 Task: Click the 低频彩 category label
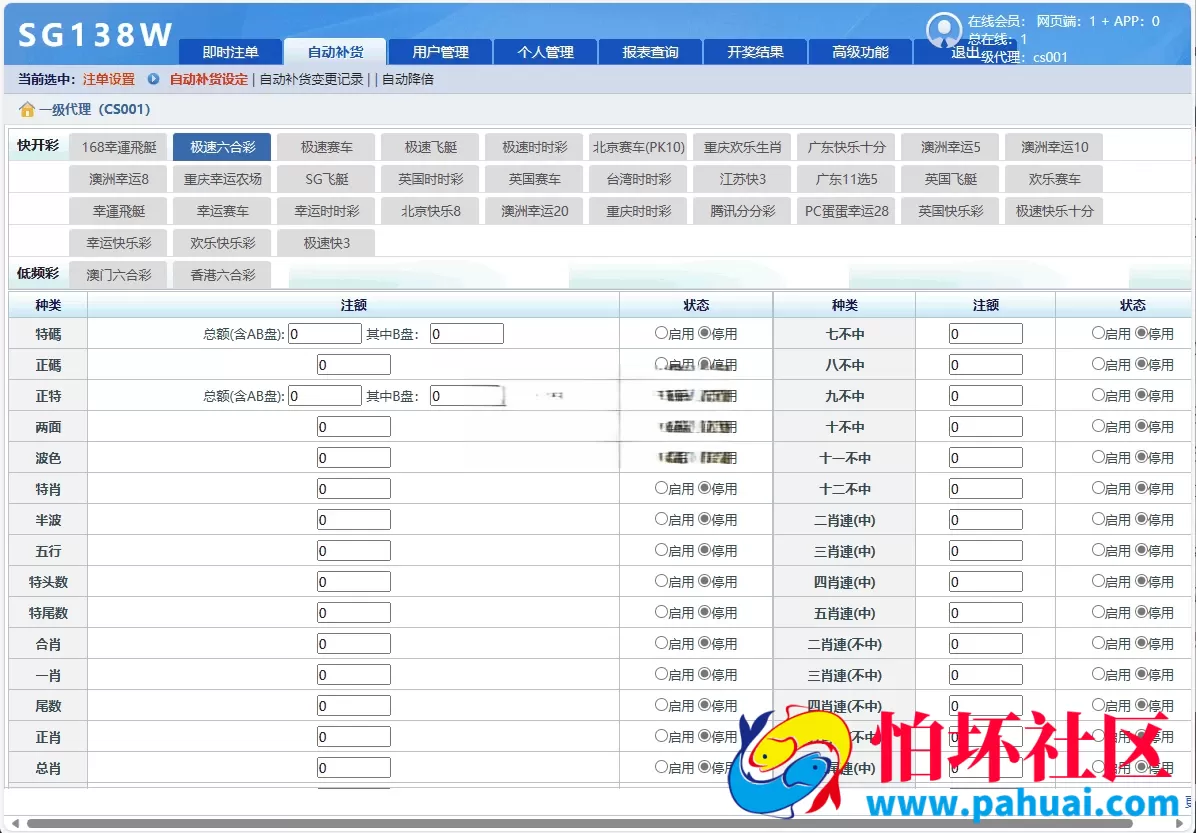[x=38, y=273]
